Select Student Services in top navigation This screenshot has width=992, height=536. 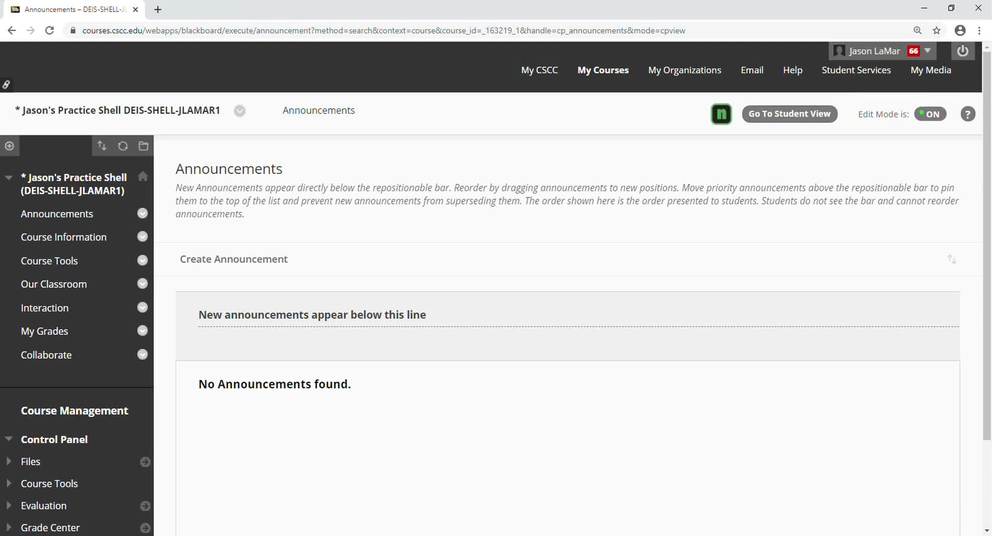(x=855, y=70)
